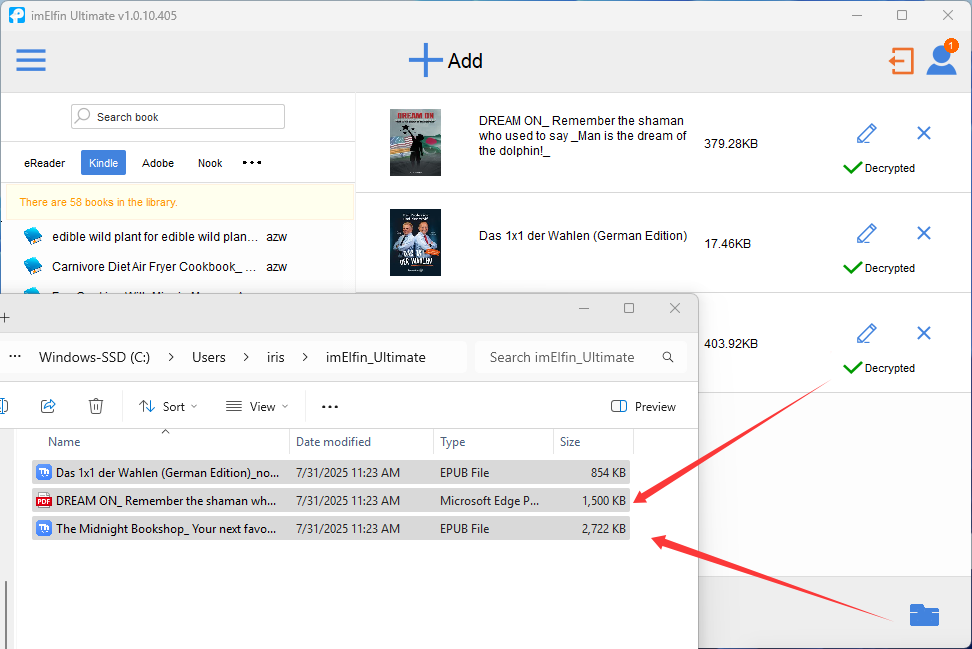
Task: Click imElfin_Ultimate breadcrumb
Action: click(376, 357)
